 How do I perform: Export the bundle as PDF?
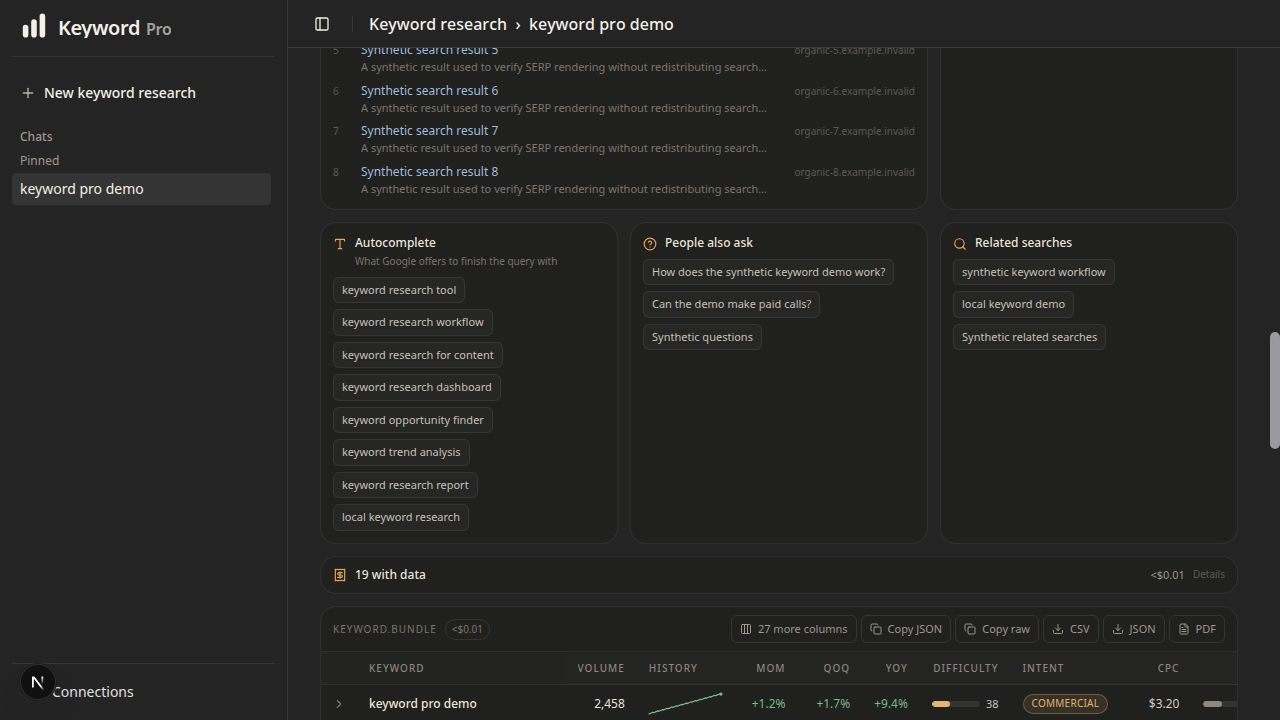point(1197,629)
